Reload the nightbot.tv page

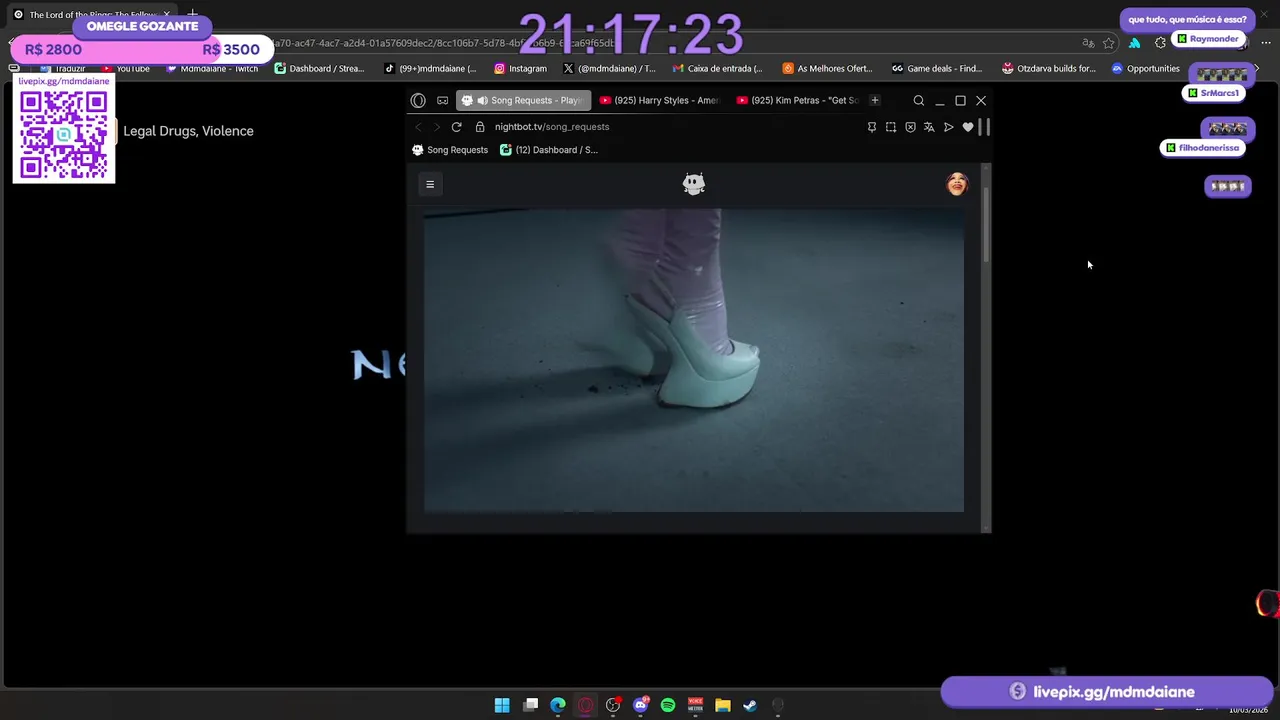[x=456, y=127]
